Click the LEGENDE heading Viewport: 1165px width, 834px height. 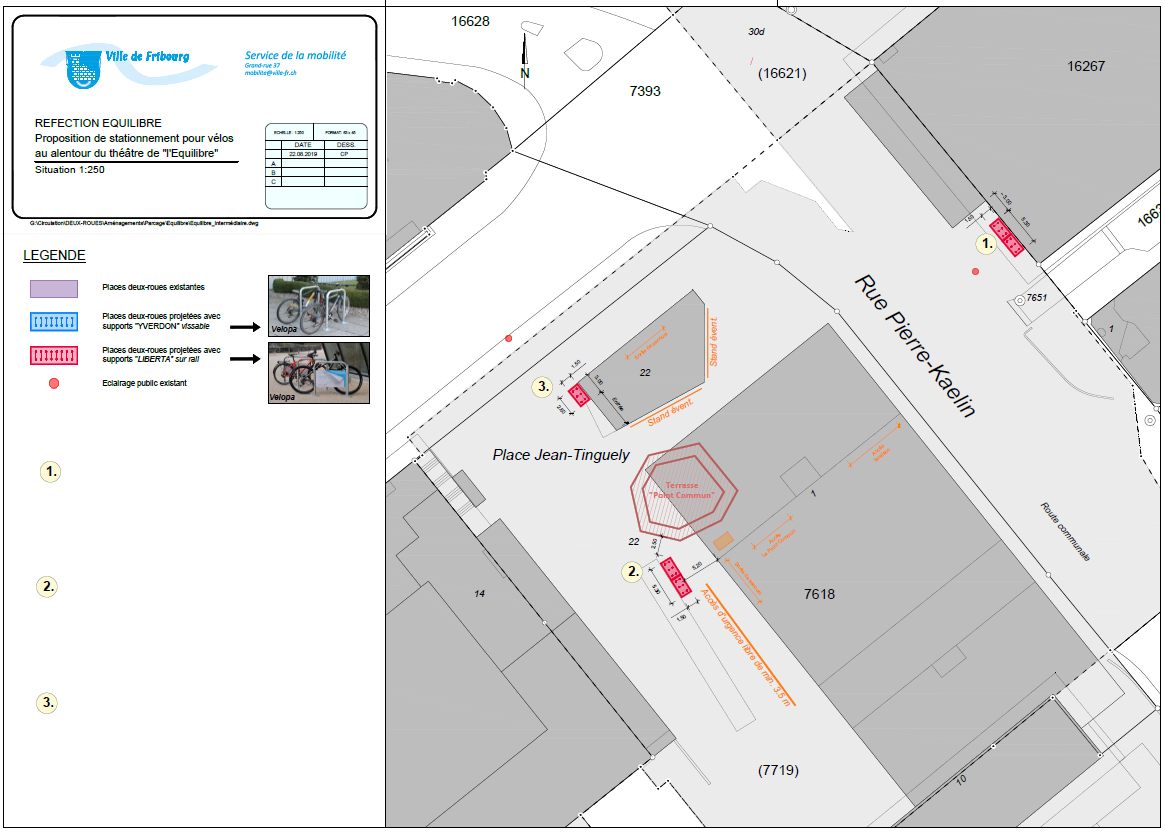[x=54, y=256]
